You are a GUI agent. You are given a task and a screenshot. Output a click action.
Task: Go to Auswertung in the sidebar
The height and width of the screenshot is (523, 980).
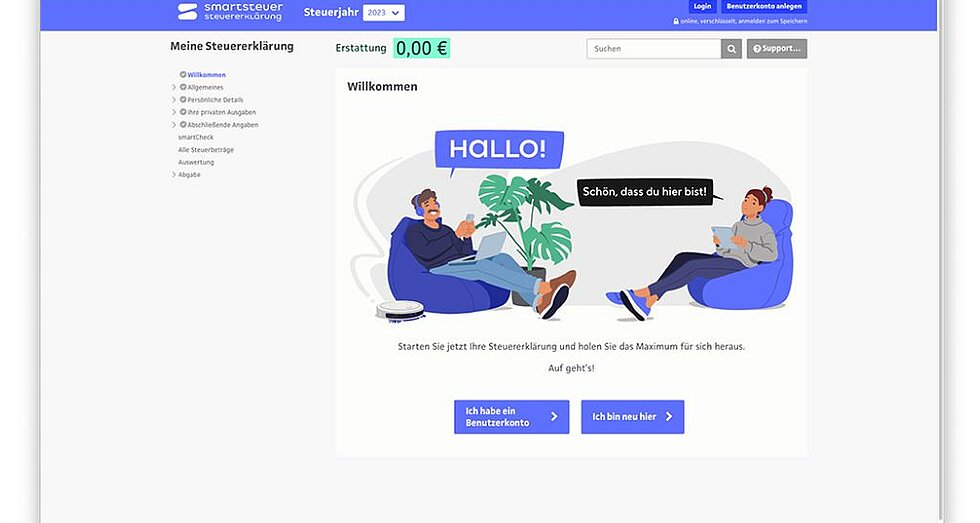[196, 162]
